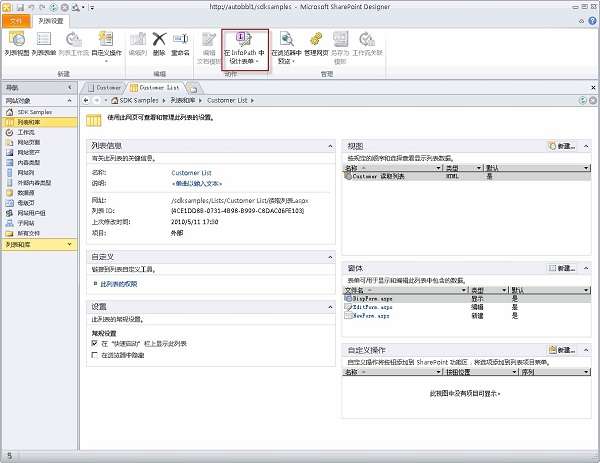Click the 新建 button in 窗体 panel
This screenshot has height=463, width=600.
(x=561, y=268)
